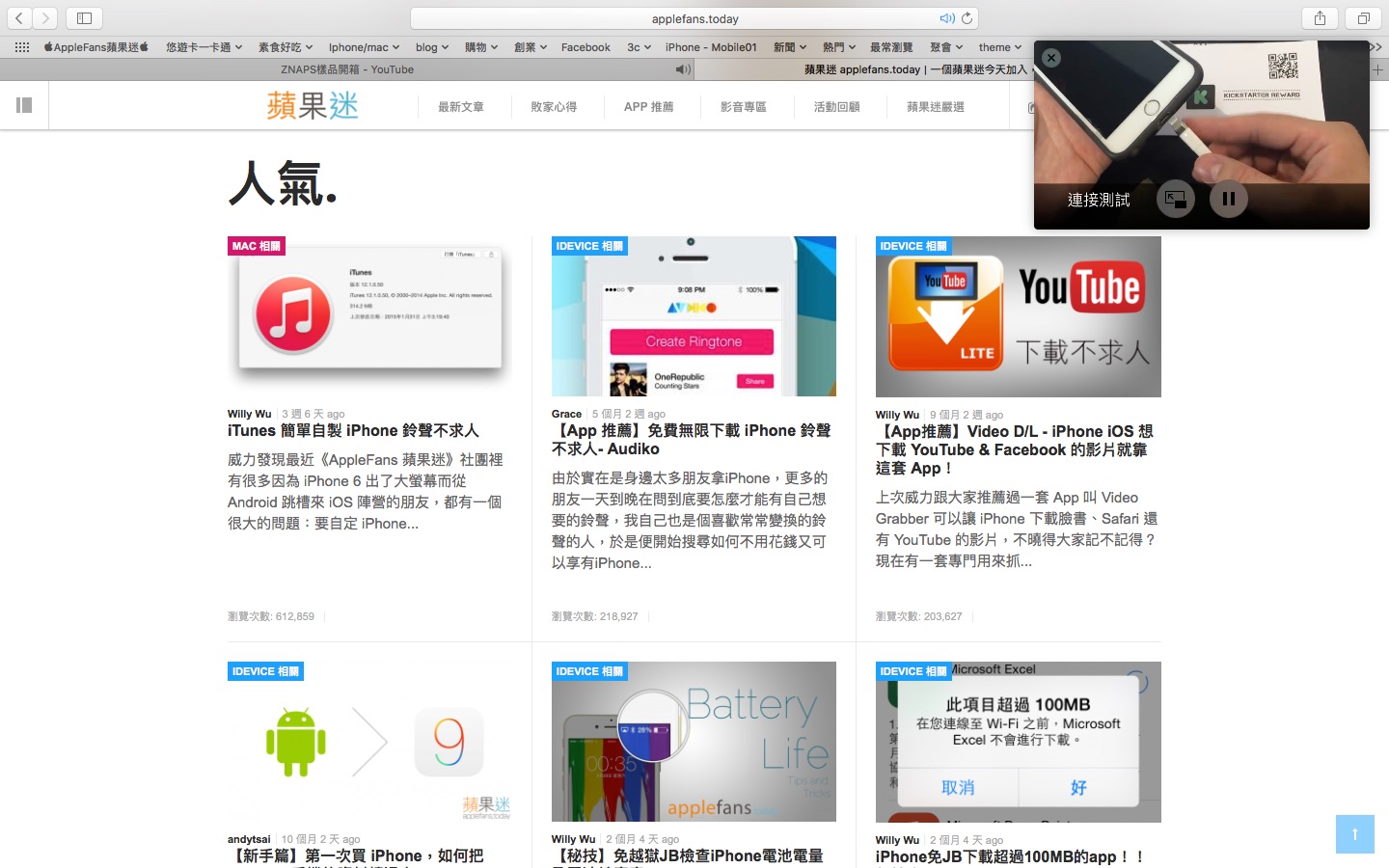Open the 蘋果迷嚴選 menu item

[936, 107]
